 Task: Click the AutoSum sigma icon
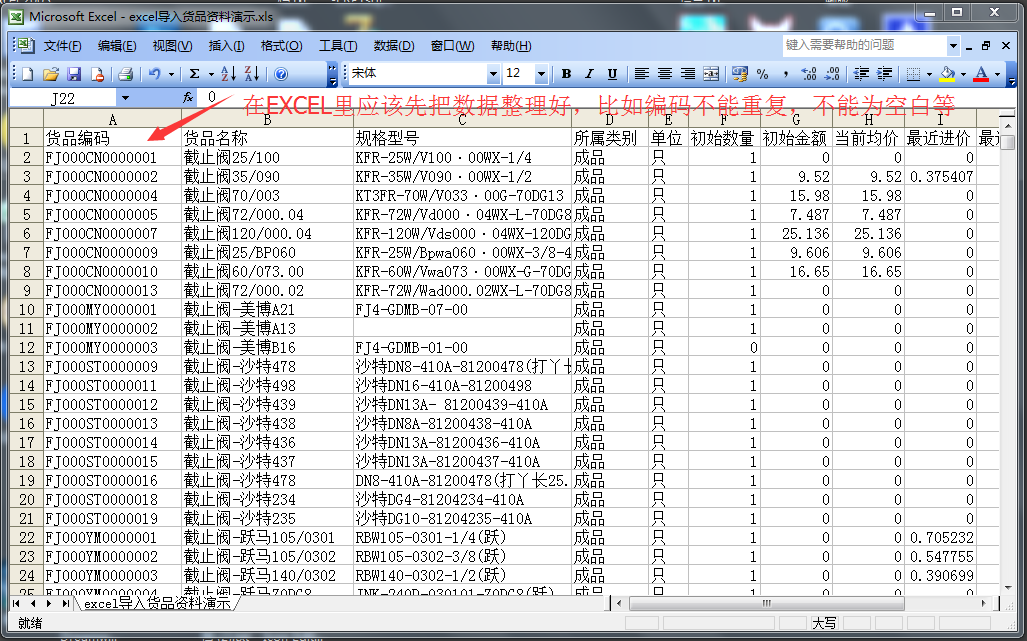(195, 74)
